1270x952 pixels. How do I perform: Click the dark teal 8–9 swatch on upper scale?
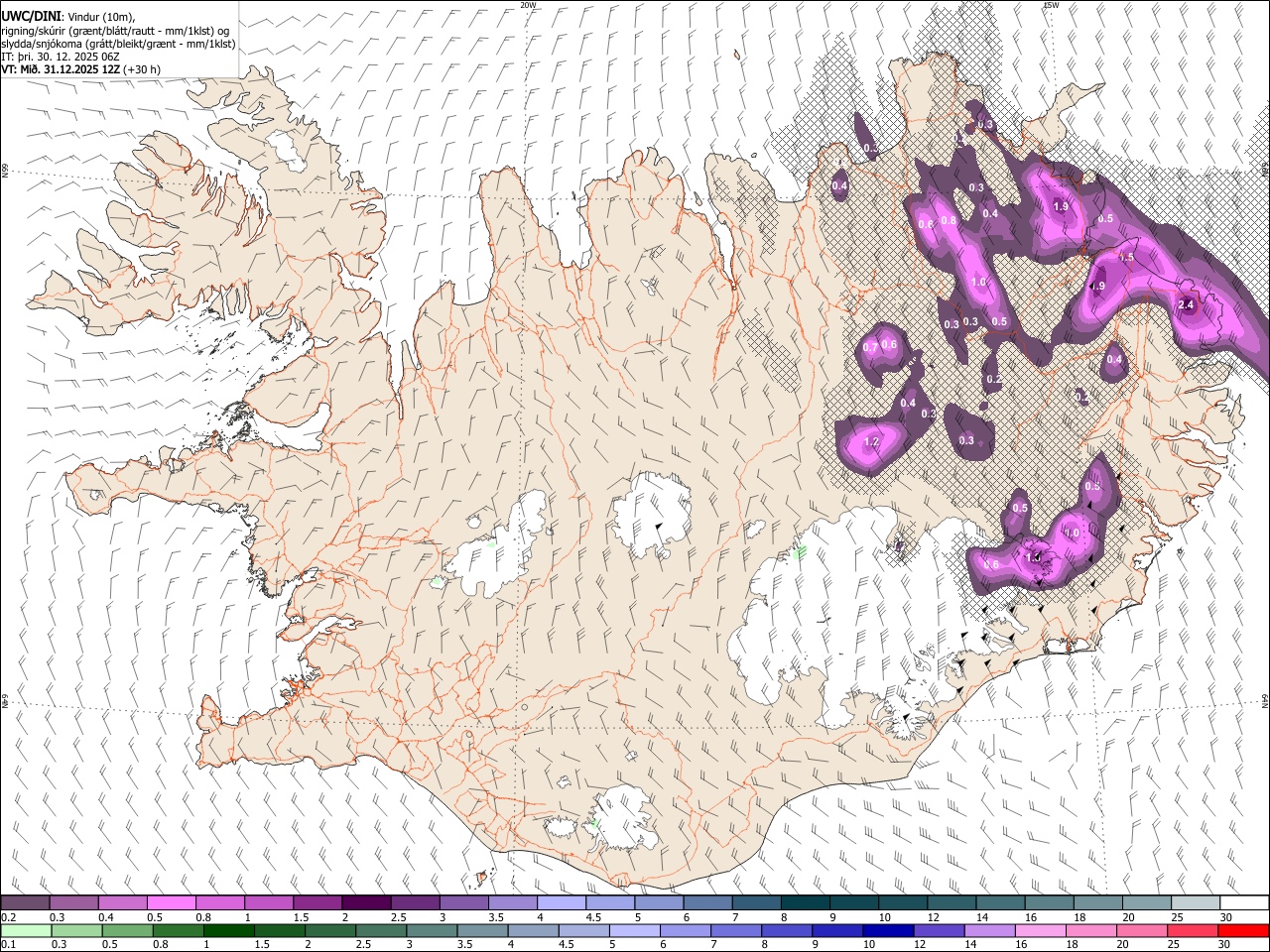[x=805, y=903]
